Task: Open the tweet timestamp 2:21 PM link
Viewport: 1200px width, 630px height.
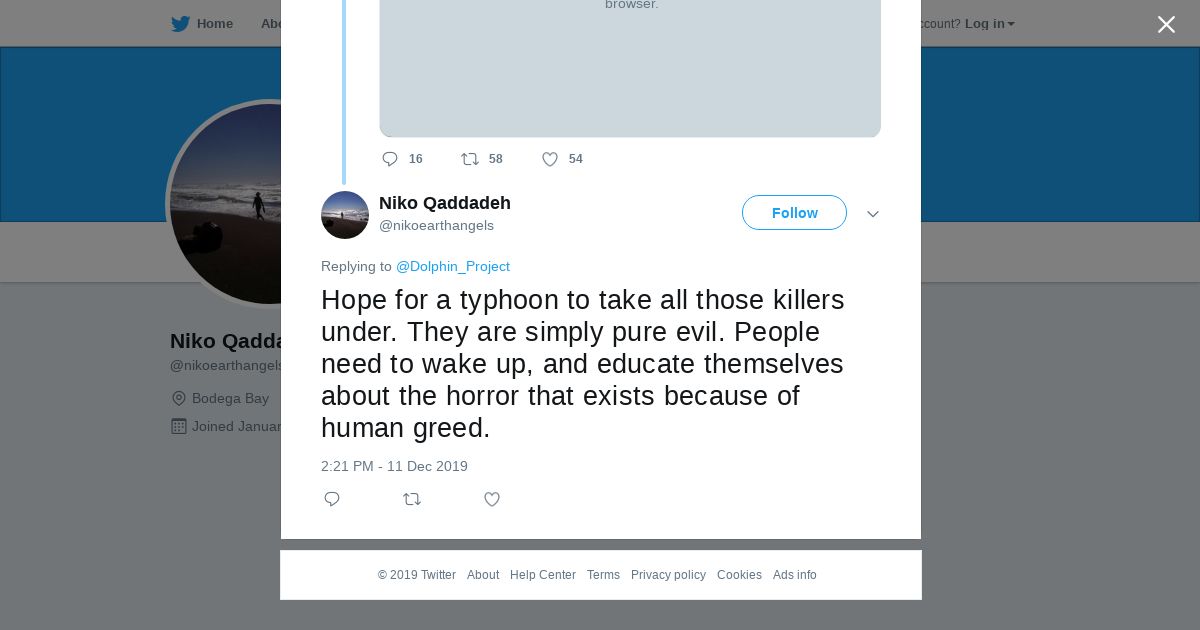Action: tap(394, 466)
